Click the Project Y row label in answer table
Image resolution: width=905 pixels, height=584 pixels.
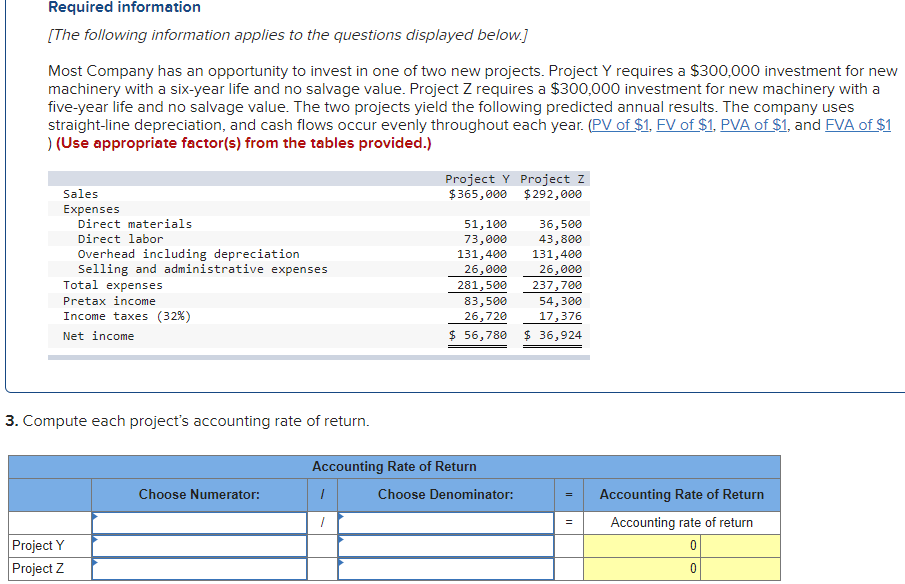pyautogui.click(x=38, y=545)
